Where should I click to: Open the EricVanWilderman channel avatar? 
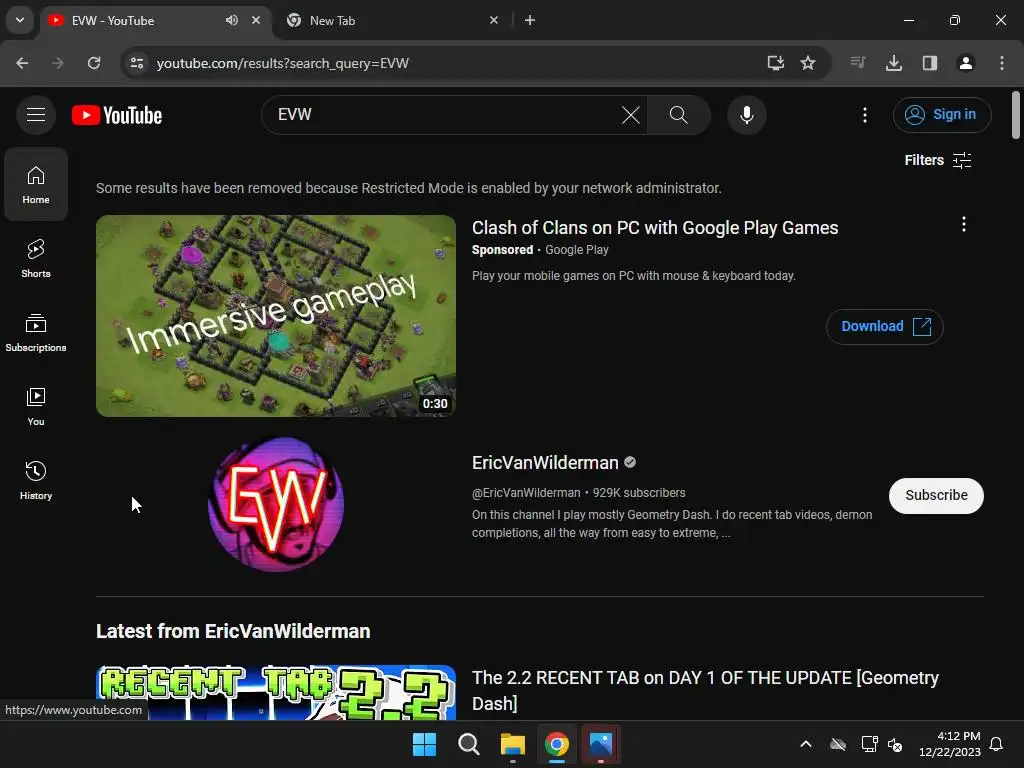(x=276, y=504)
